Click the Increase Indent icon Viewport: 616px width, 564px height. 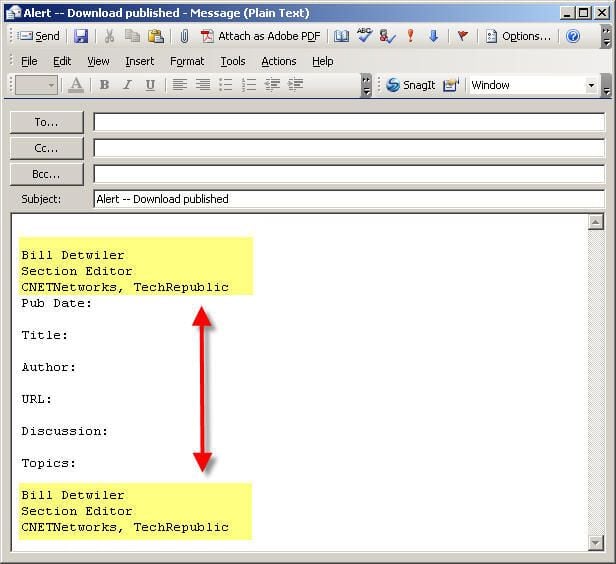[295, 85]
